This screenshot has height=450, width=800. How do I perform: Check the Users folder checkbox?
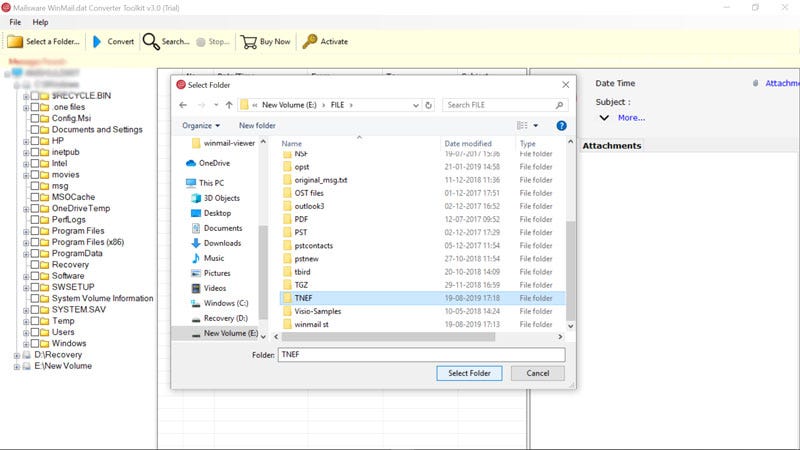(35, 332)
